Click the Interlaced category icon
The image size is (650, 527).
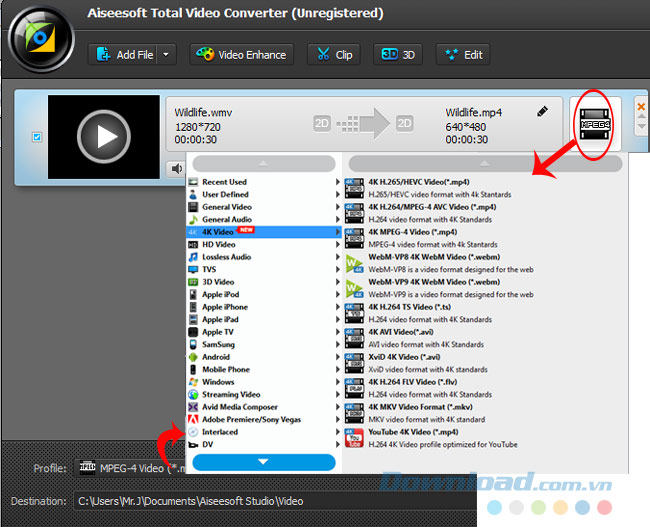[193, 432]
